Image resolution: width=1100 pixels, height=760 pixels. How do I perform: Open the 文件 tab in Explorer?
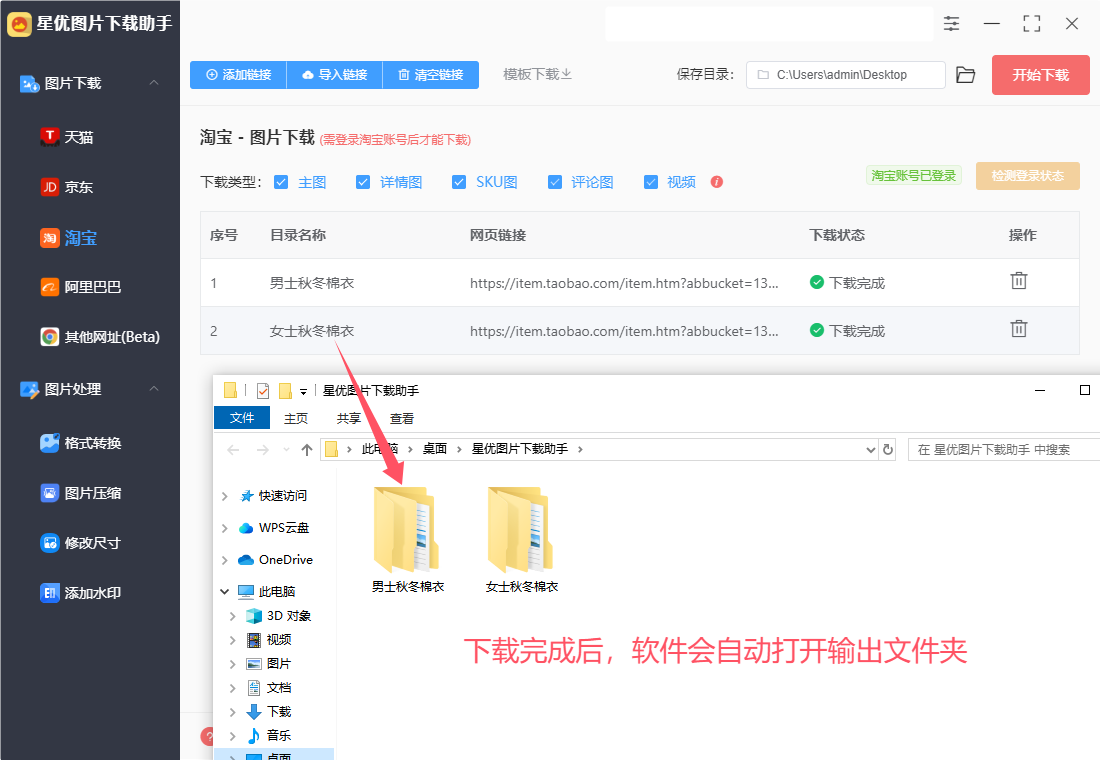pyautogui.click(x=242, y=418)
